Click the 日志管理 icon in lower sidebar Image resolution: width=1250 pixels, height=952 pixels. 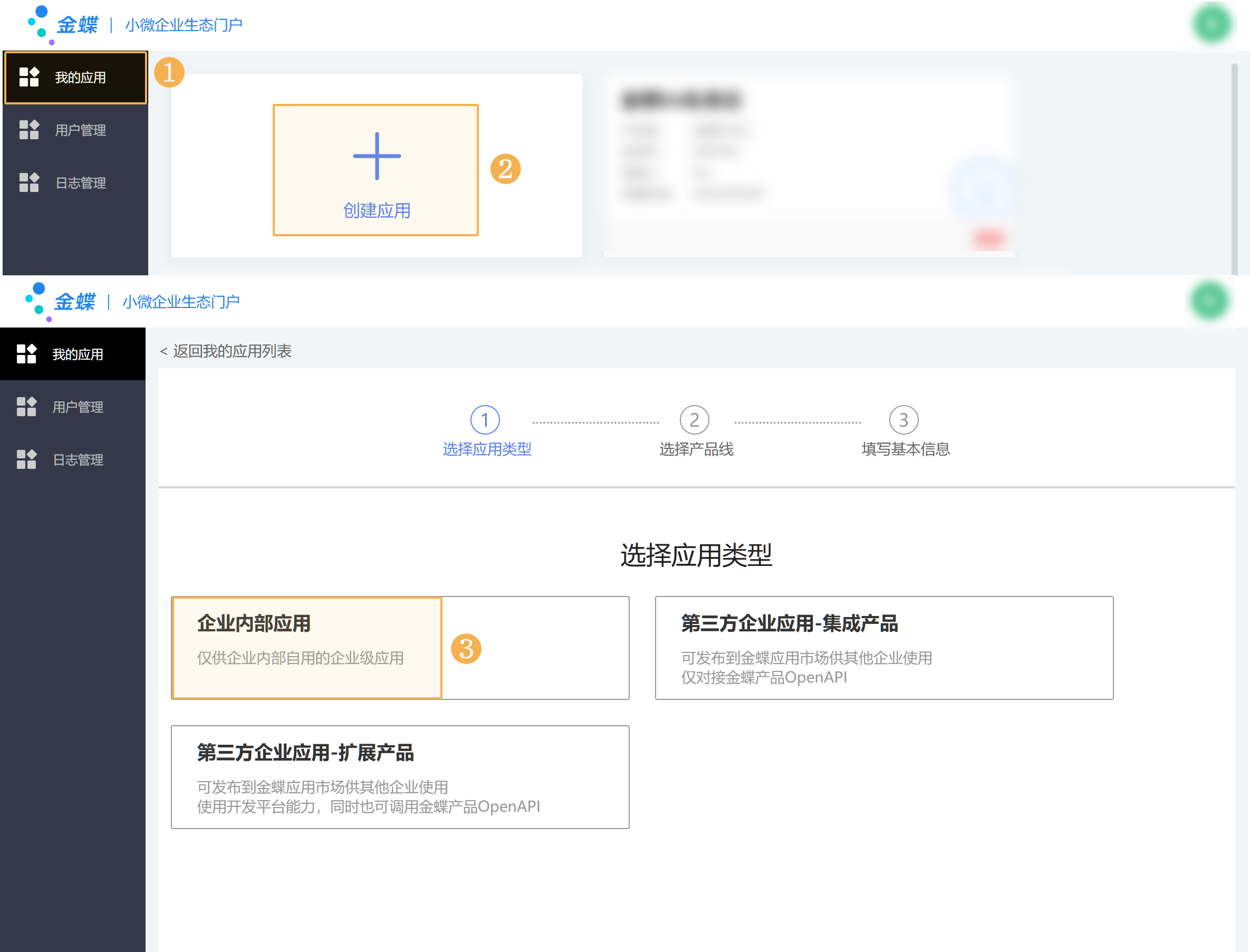point(26,459)
